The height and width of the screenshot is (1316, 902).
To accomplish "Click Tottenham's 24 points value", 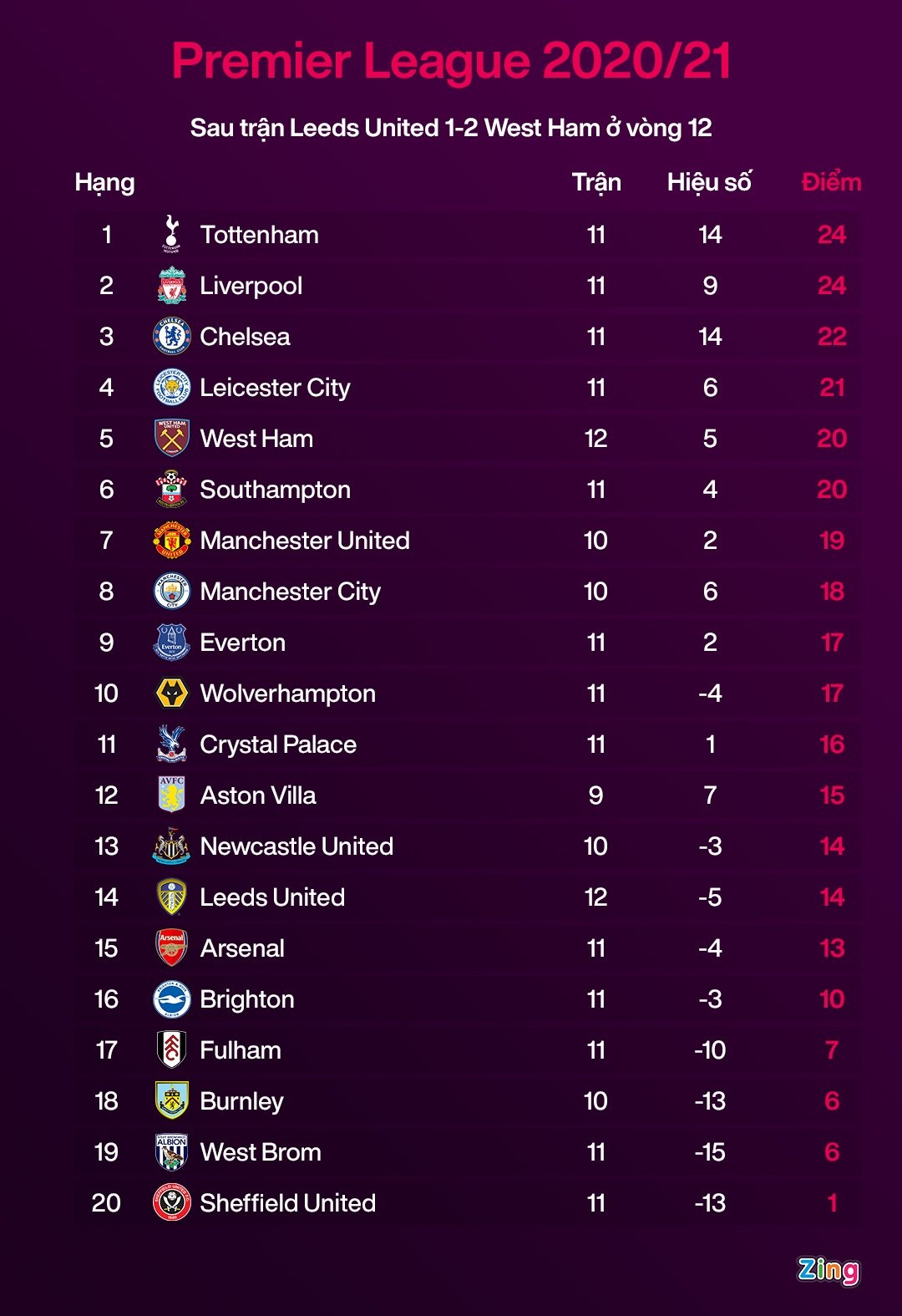I will coord(832,235).
